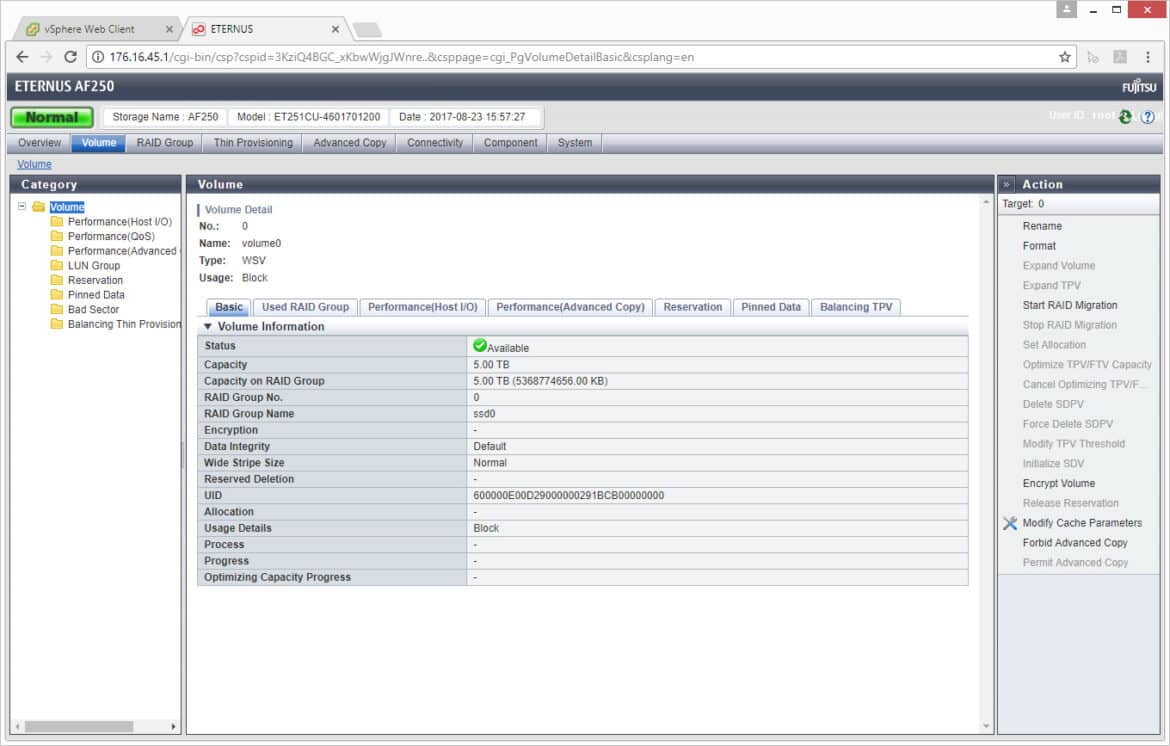Image resolution: width=1170 pixels, height=746 pixels.
Task: Click the Normal status button
Action: click(51, 117)
